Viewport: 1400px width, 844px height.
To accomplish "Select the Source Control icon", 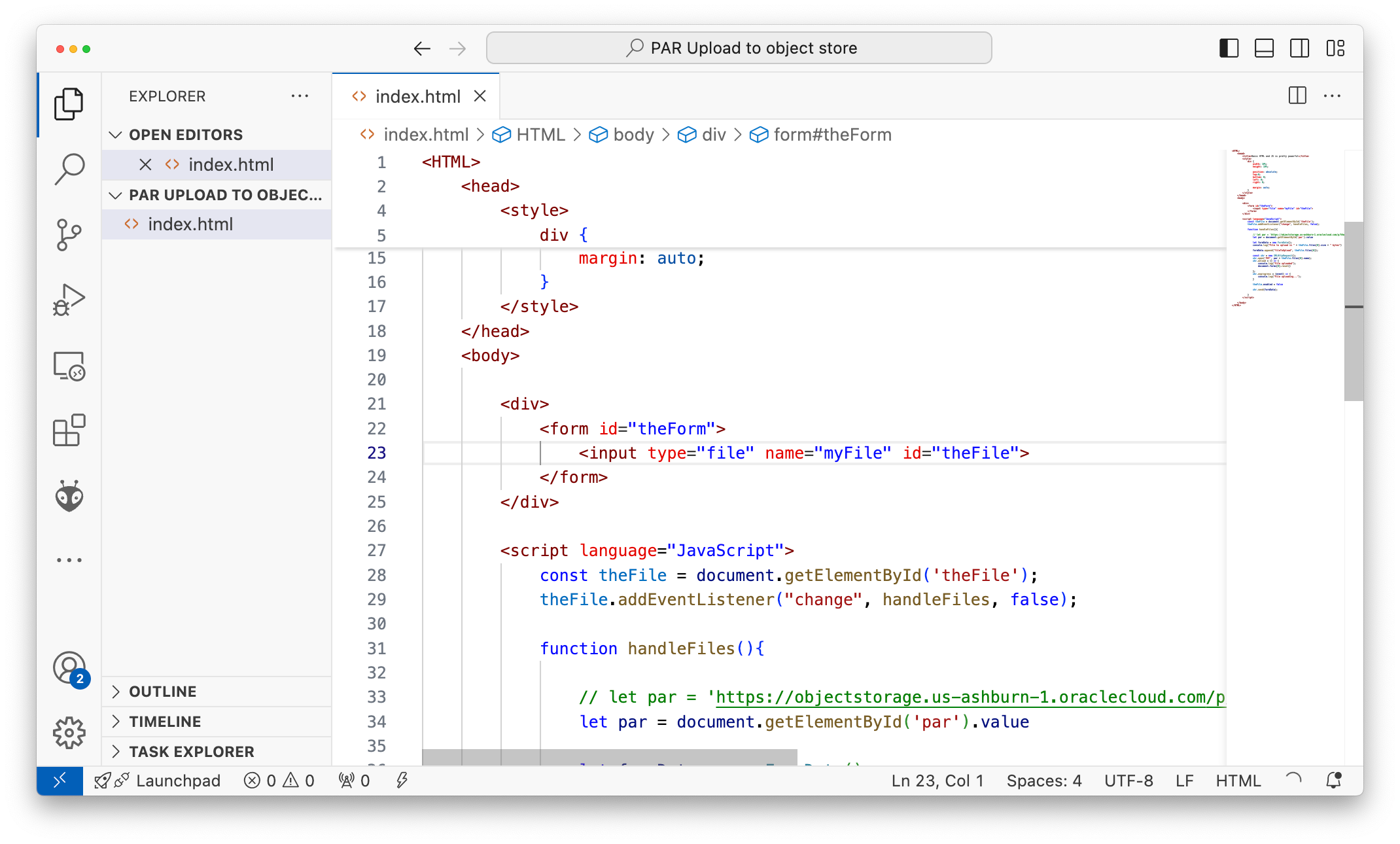I will tap(69, 234).
